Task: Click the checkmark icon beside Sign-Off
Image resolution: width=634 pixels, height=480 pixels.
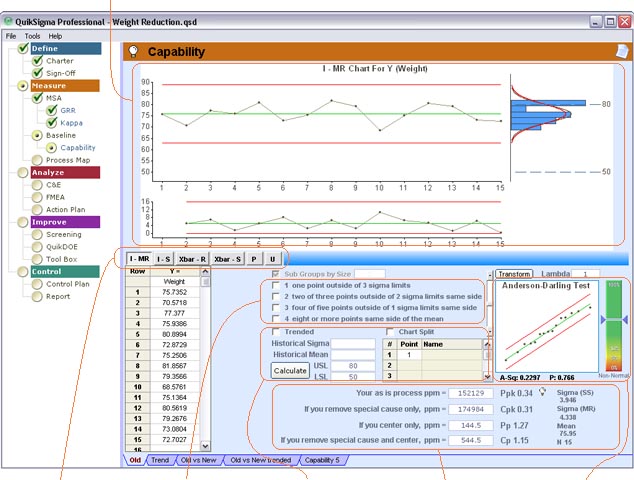Action: pos(38,73)
